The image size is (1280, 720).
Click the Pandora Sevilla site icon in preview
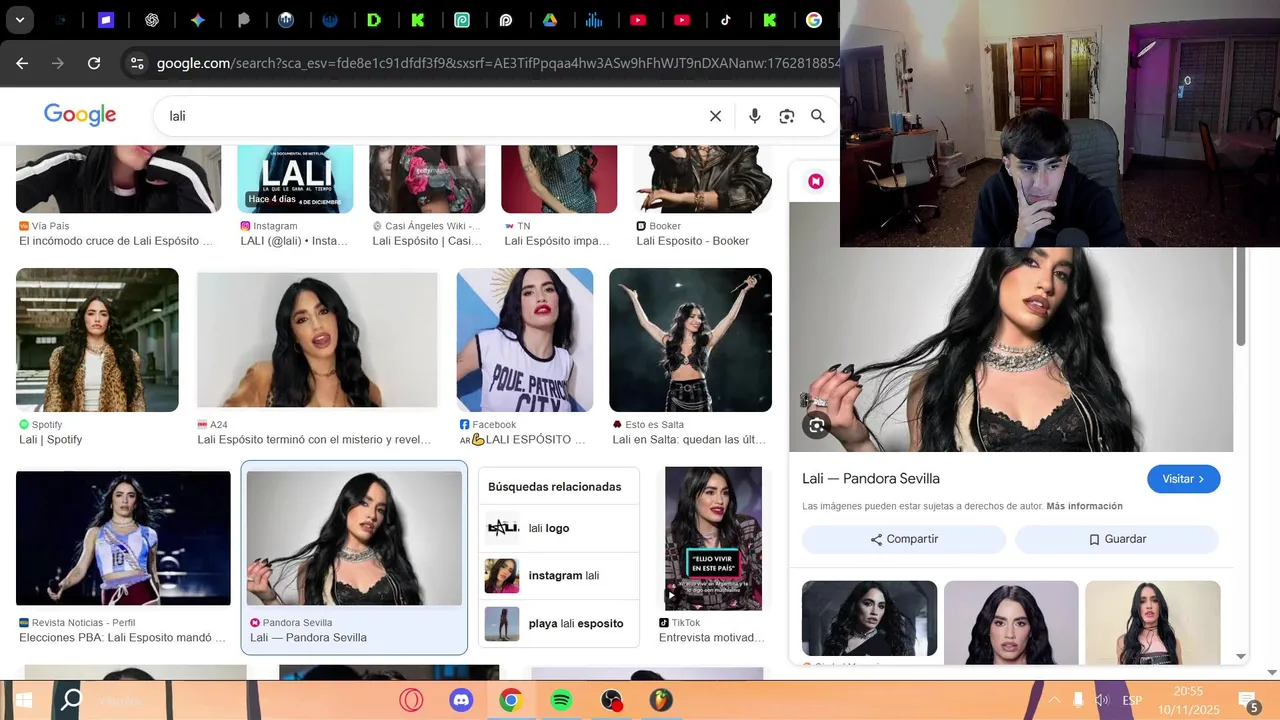click(816, 181)
